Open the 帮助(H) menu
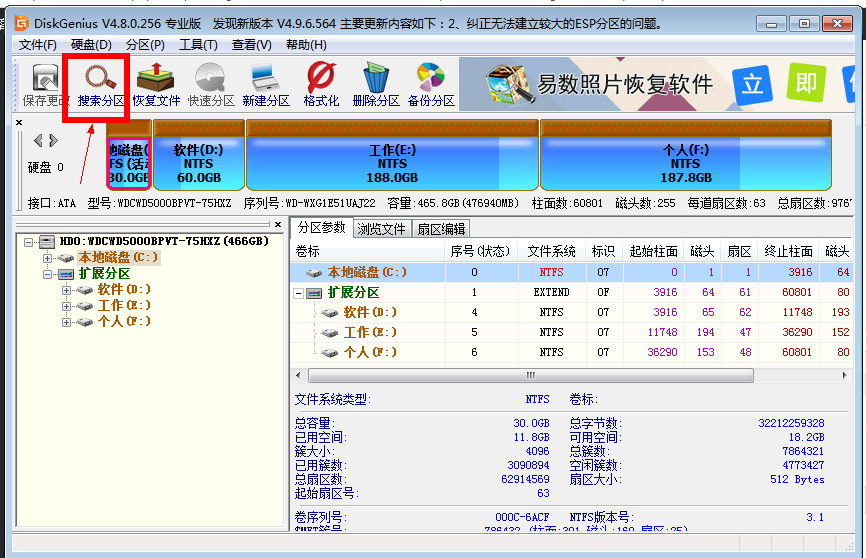Screen dimensions: 866x558 coord(306,45)
